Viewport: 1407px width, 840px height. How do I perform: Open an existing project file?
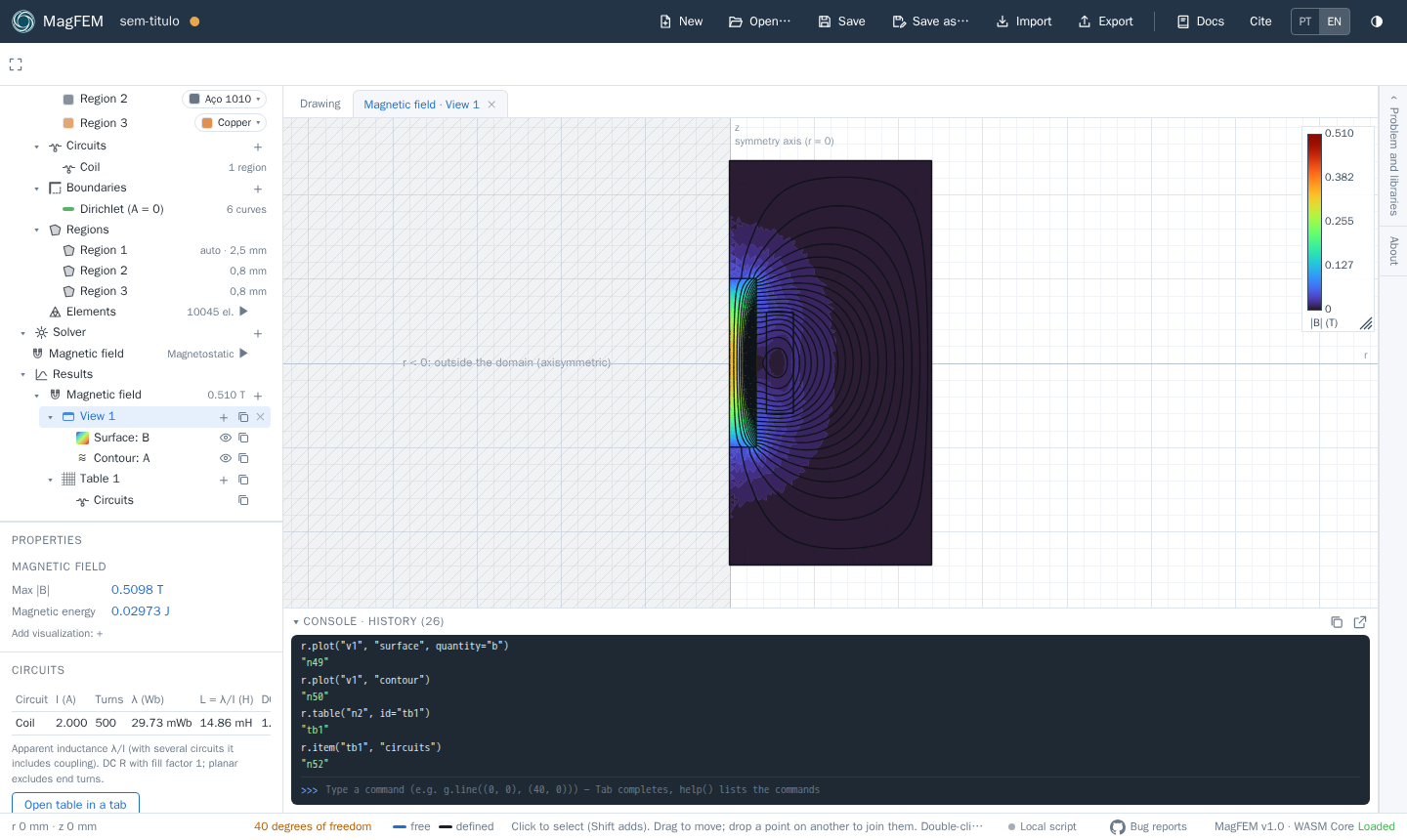tap(760, 21)
